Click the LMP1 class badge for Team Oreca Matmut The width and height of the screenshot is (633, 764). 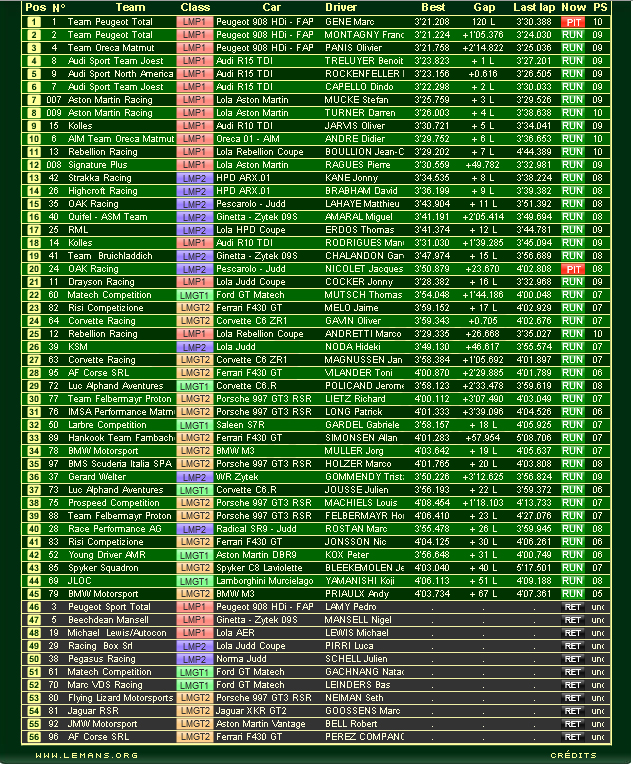coord(194,48)
